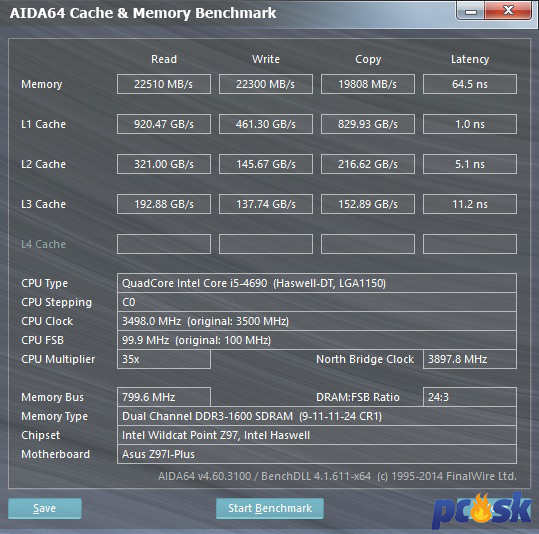
Task: Select L1 Cache Write 461.30 GB/s
Action: pos(266,124)
